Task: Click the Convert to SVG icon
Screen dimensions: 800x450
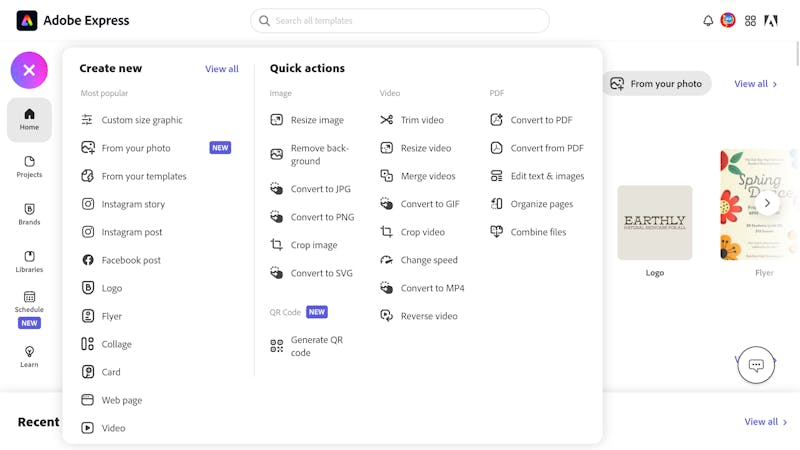Action: pyautogui.click(x=277, y=272)
